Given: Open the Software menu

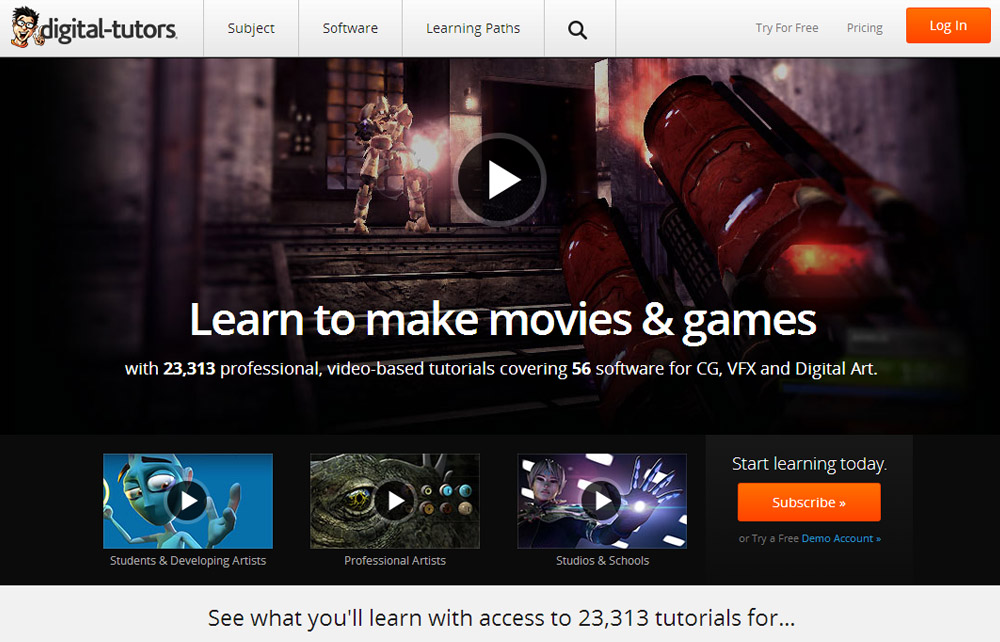Looking at the screenshot, I should (x=350, y=28).
